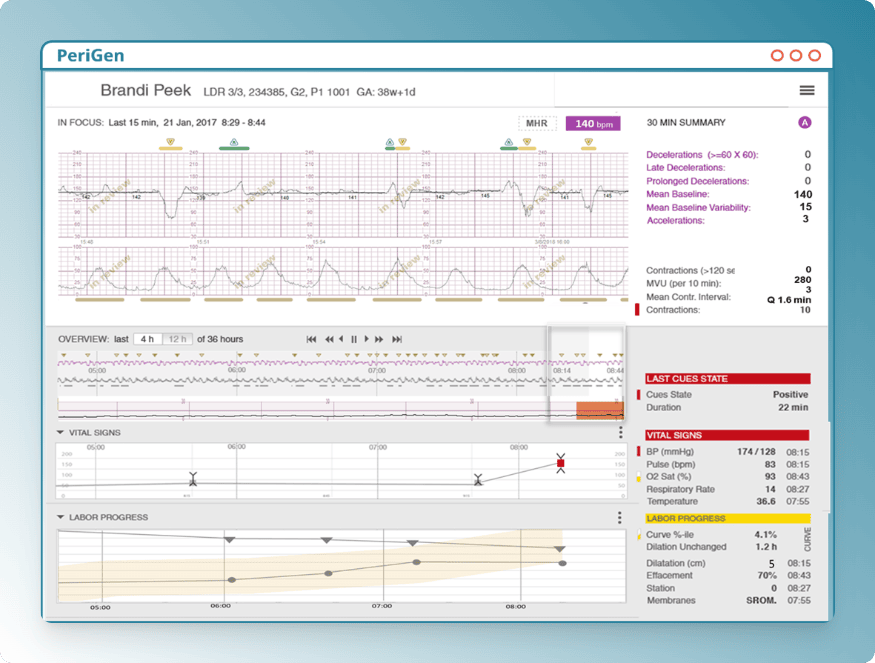
Task: Click the red blood pressure marker in vital signs chart
Action: coord(561,464)
